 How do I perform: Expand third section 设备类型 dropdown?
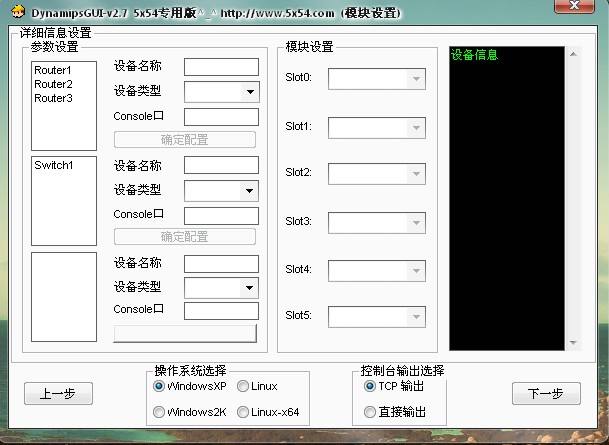249,288
